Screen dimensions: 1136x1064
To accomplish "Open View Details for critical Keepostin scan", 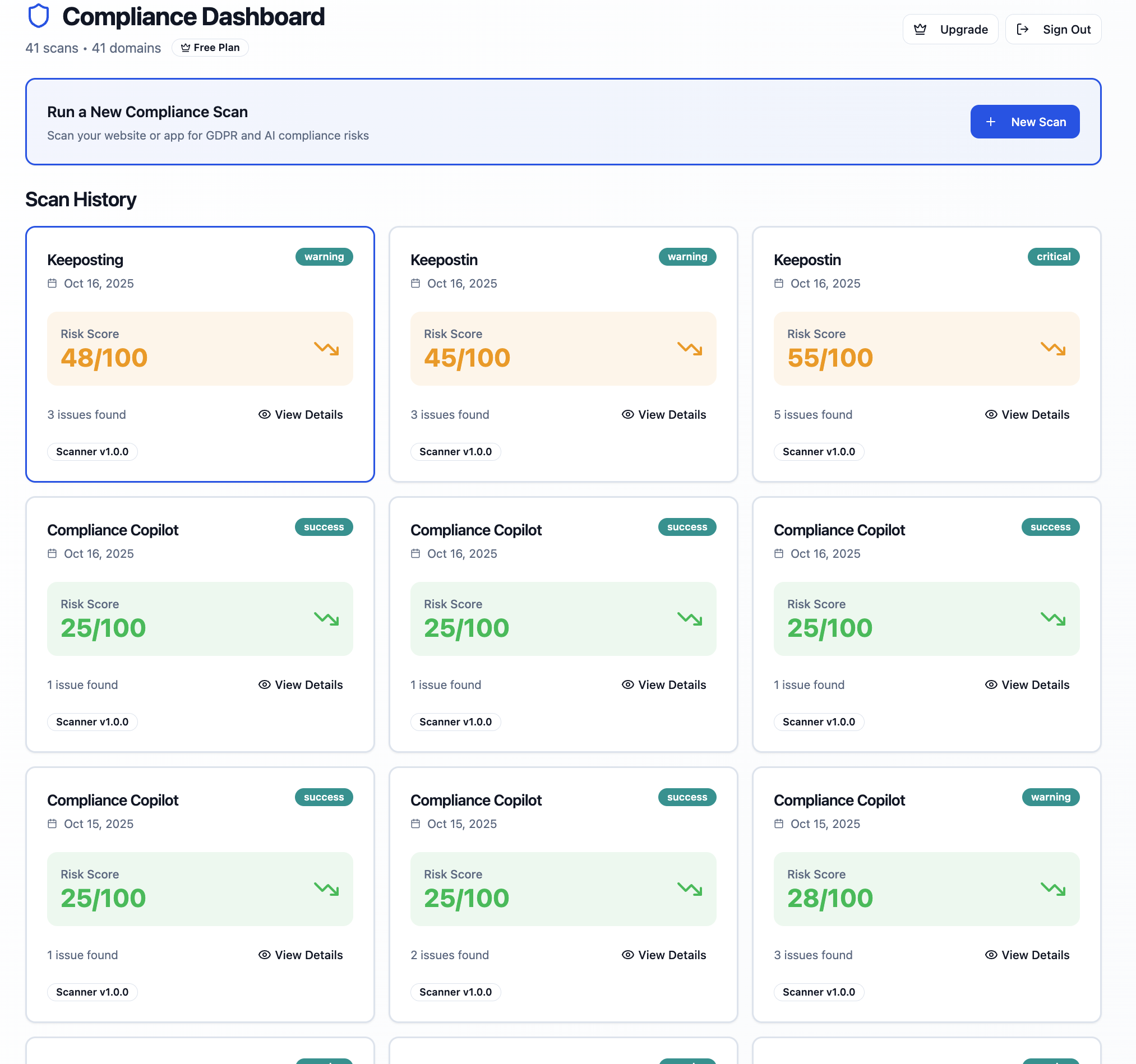I will [x=1027, y=414].
